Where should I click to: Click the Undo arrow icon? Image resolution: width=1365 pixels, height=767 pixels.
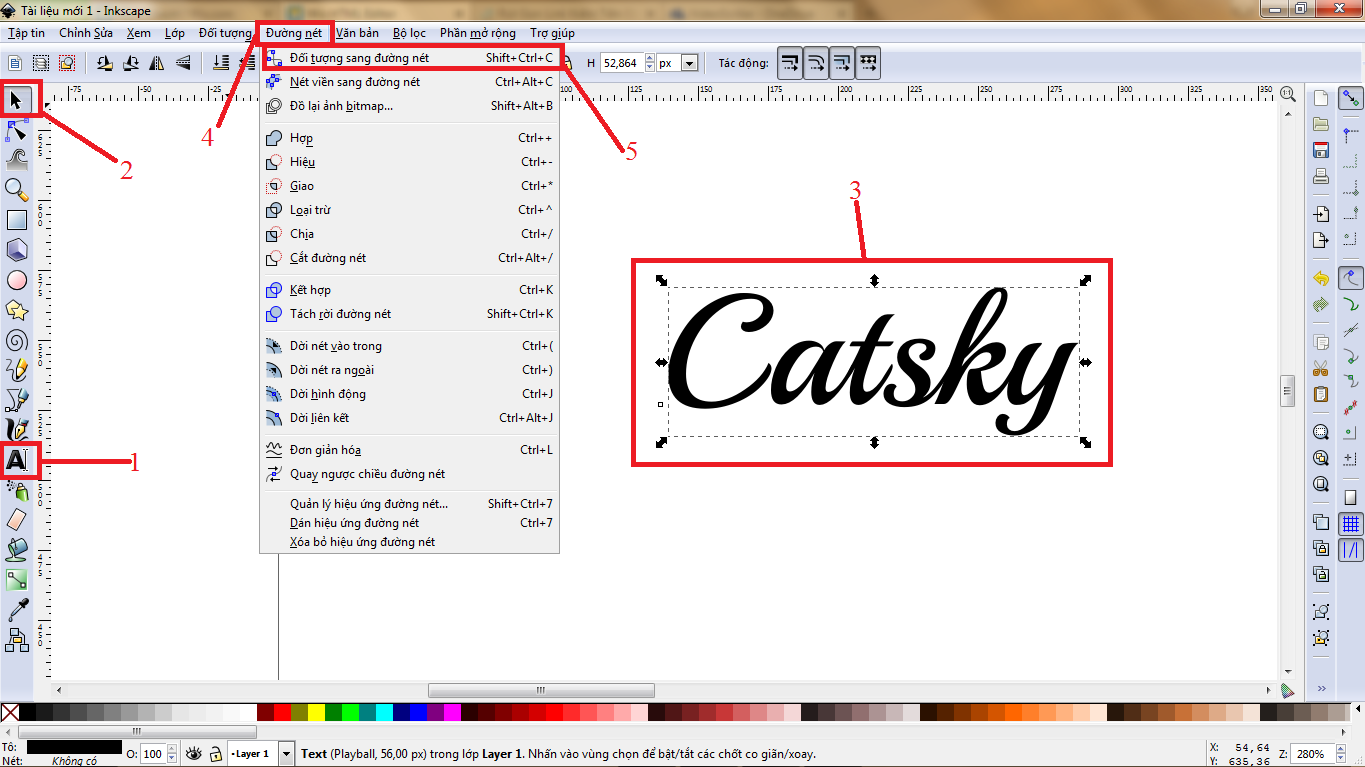point(1320,279)
